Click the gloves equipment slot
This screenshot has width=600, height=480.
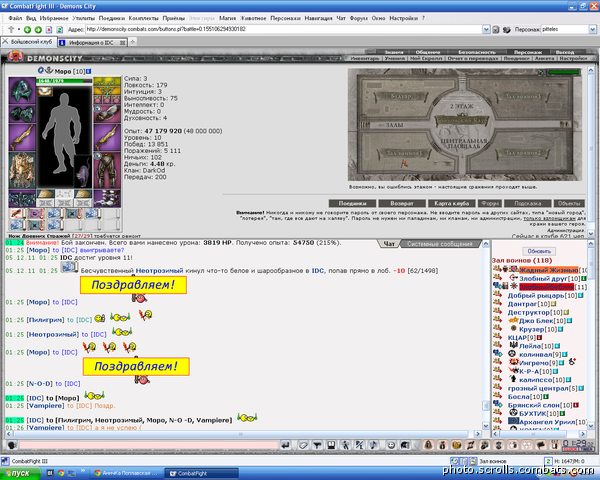point(107,114)
